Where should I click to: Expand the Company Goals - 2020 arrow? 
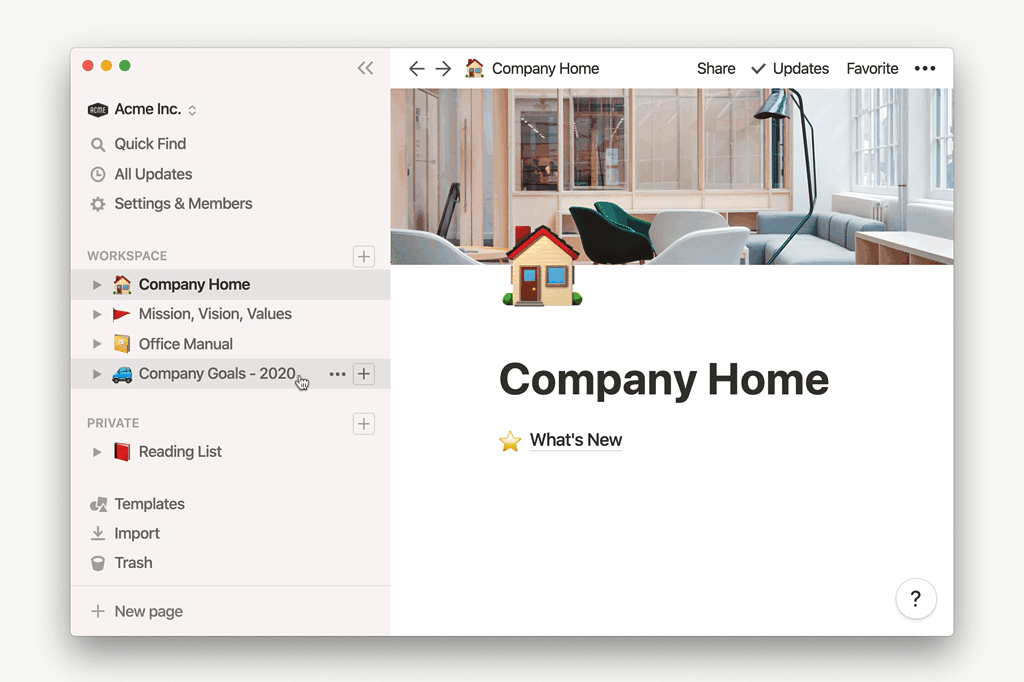[x=97, y=374]
